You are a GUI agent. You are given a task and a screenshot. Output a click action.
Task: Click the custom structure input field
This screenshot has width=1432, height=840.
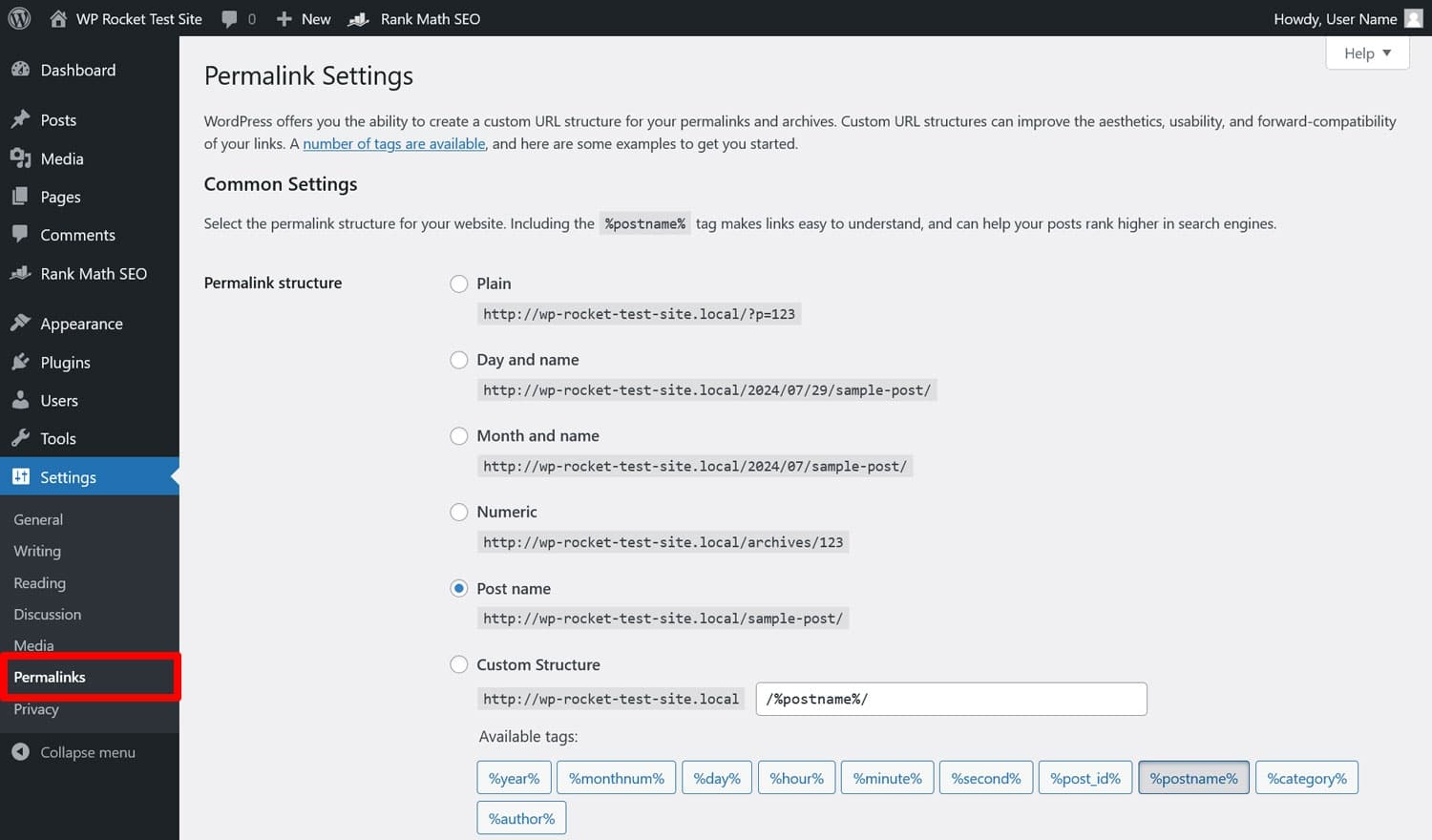(951, 699)
